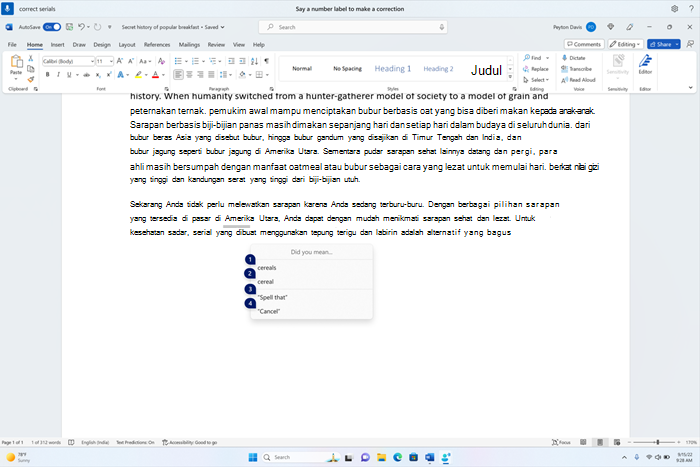Image resolution: width=700 pixels, height=467 pixels.
Task: Select the Format Painter brush
Action: point(31,79)
